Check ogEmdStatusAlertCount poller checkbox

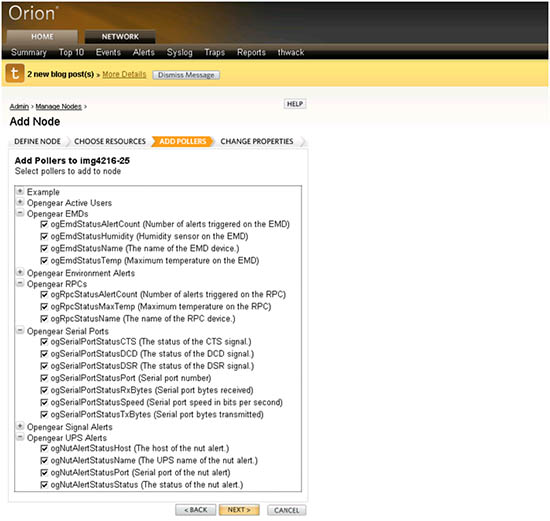click(44, 224)
